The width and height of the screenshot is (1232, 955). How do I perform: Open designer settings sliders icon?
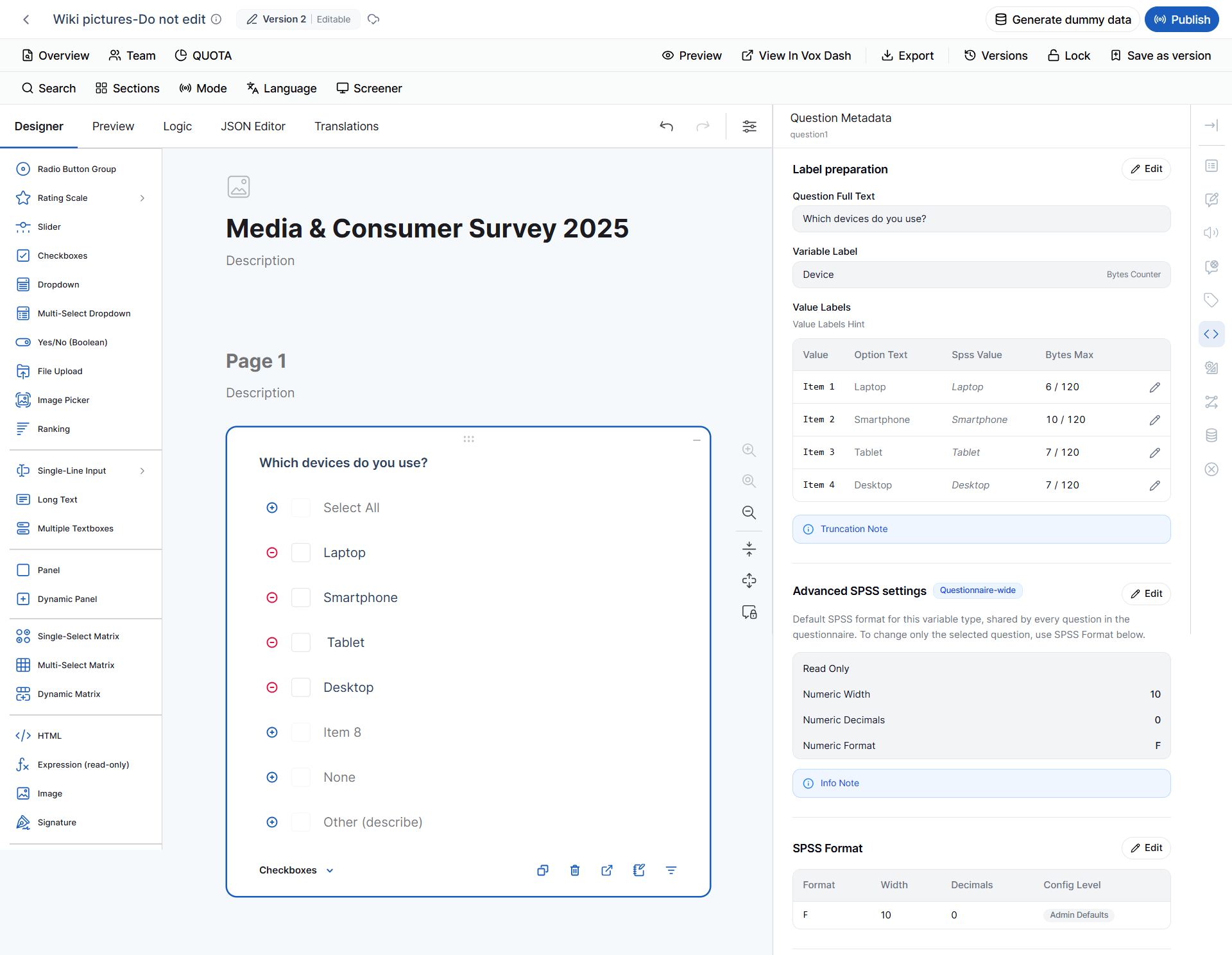(749, 126)
